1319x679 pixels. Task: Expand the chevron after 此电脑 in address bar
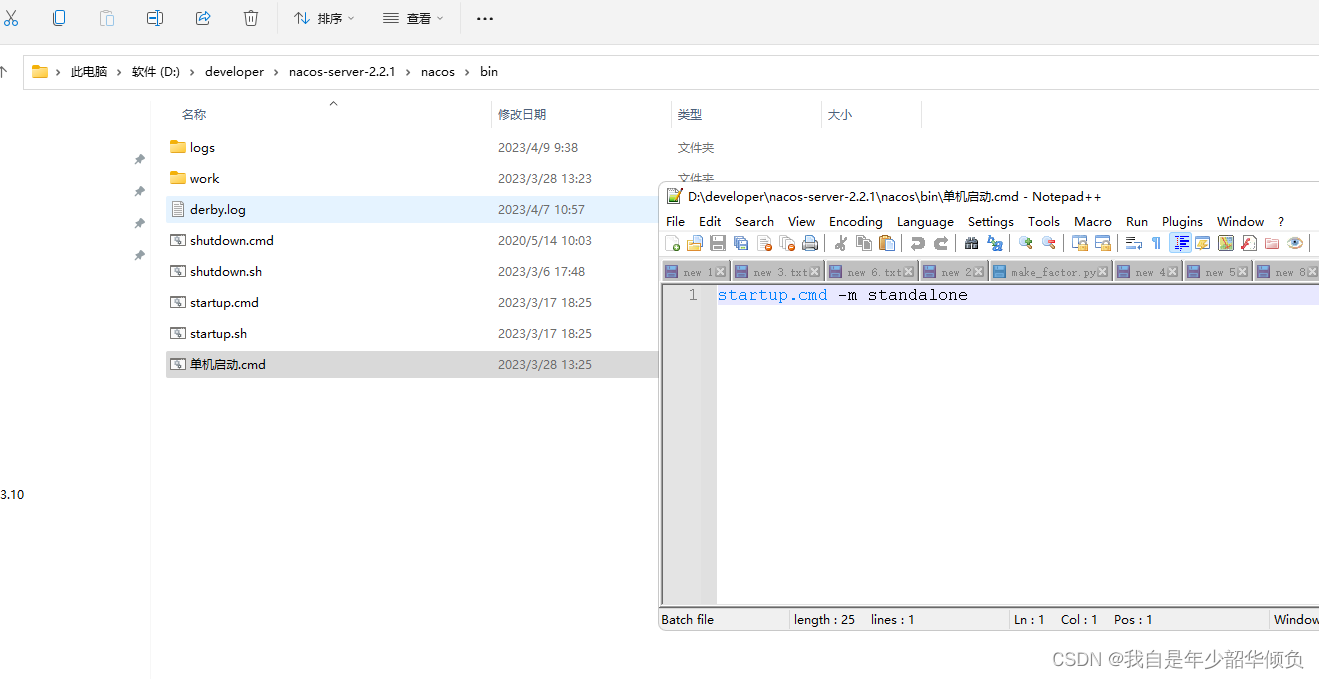click(x=119, y=72)
